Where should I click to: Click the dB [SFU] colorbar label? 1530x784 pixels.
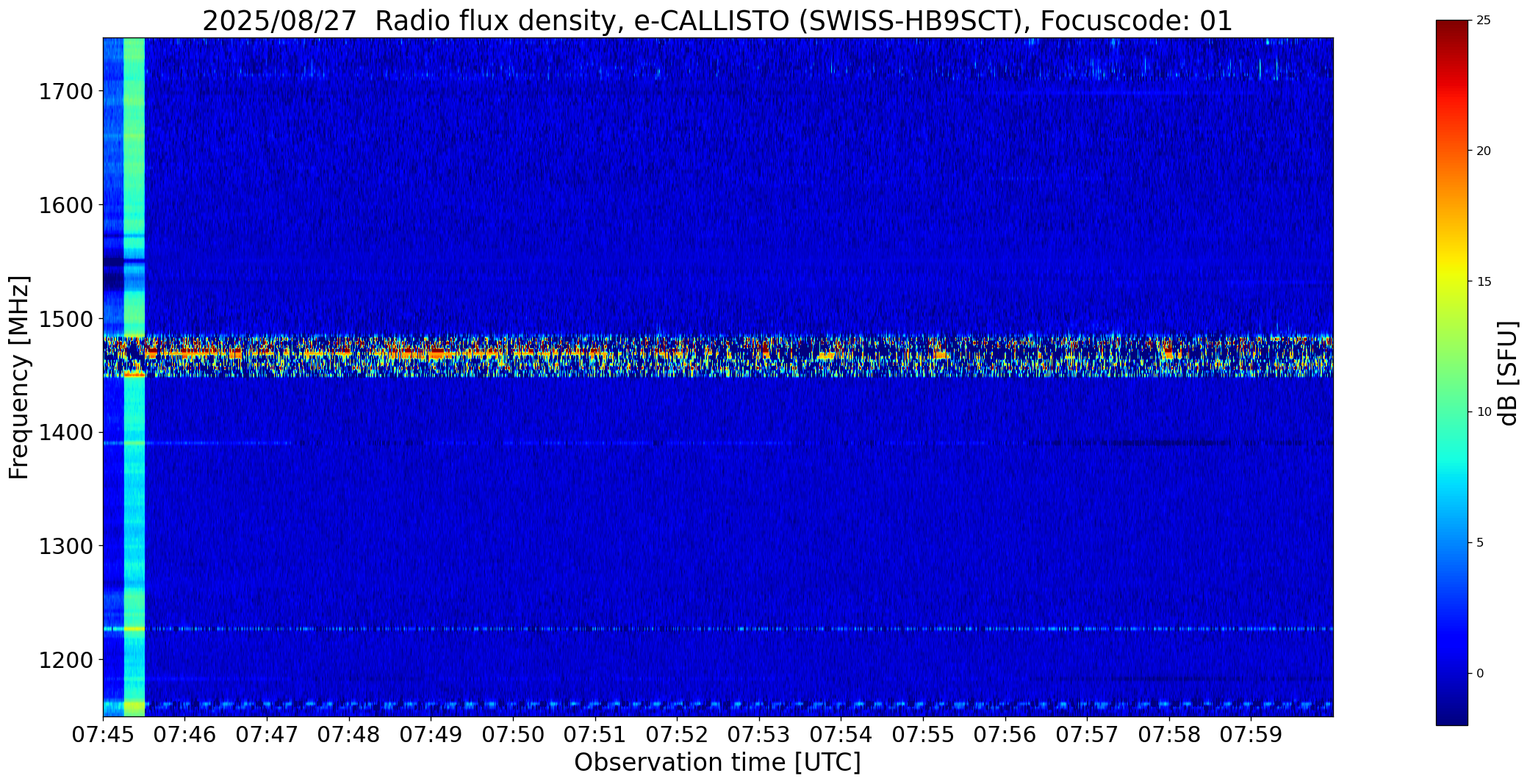coord(1508,373)
